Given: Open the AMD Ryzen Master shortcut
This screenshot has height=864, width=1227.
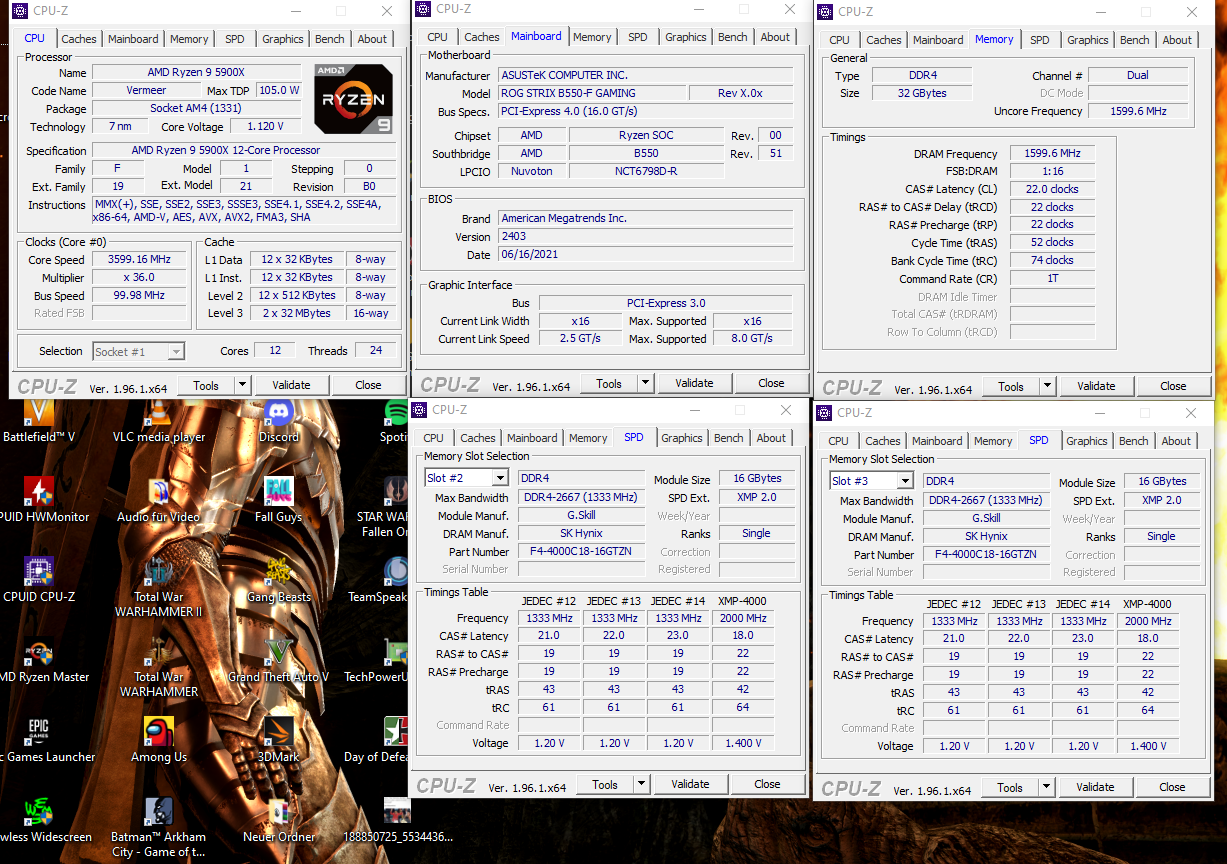Looking at the screenshot, I should coord(39,652).
